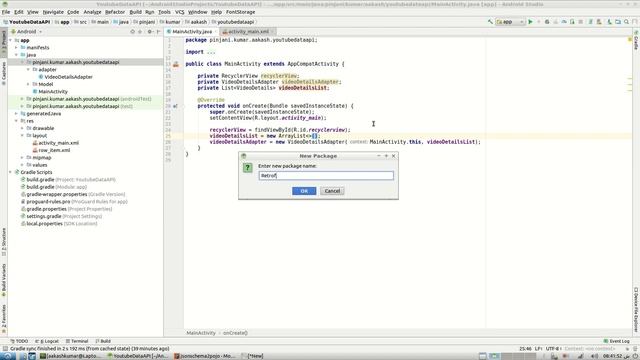Click the UTF-8 encoding in status bar

552,349
